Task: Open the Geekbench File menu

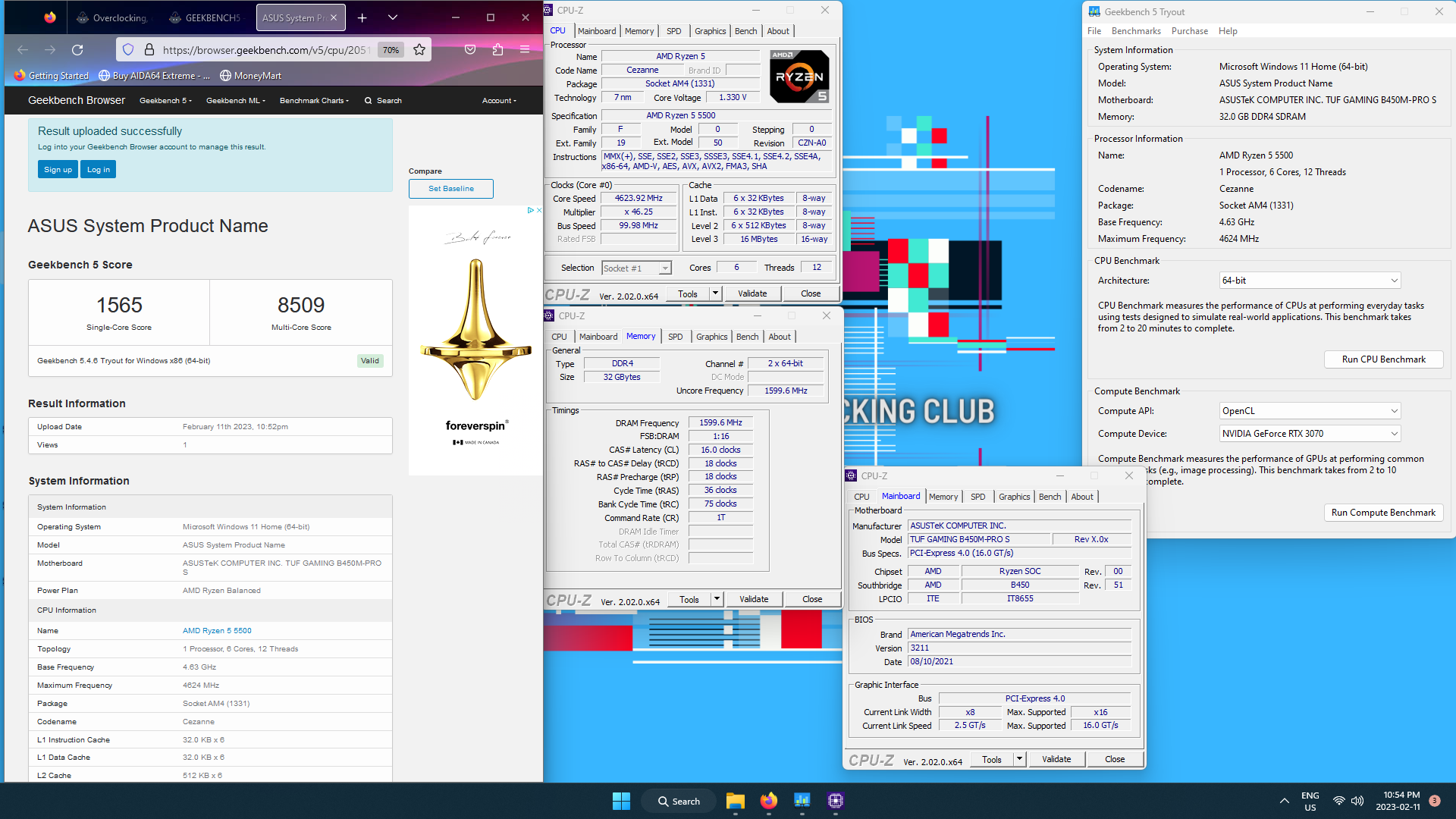Action: (x=1094, y=31)
